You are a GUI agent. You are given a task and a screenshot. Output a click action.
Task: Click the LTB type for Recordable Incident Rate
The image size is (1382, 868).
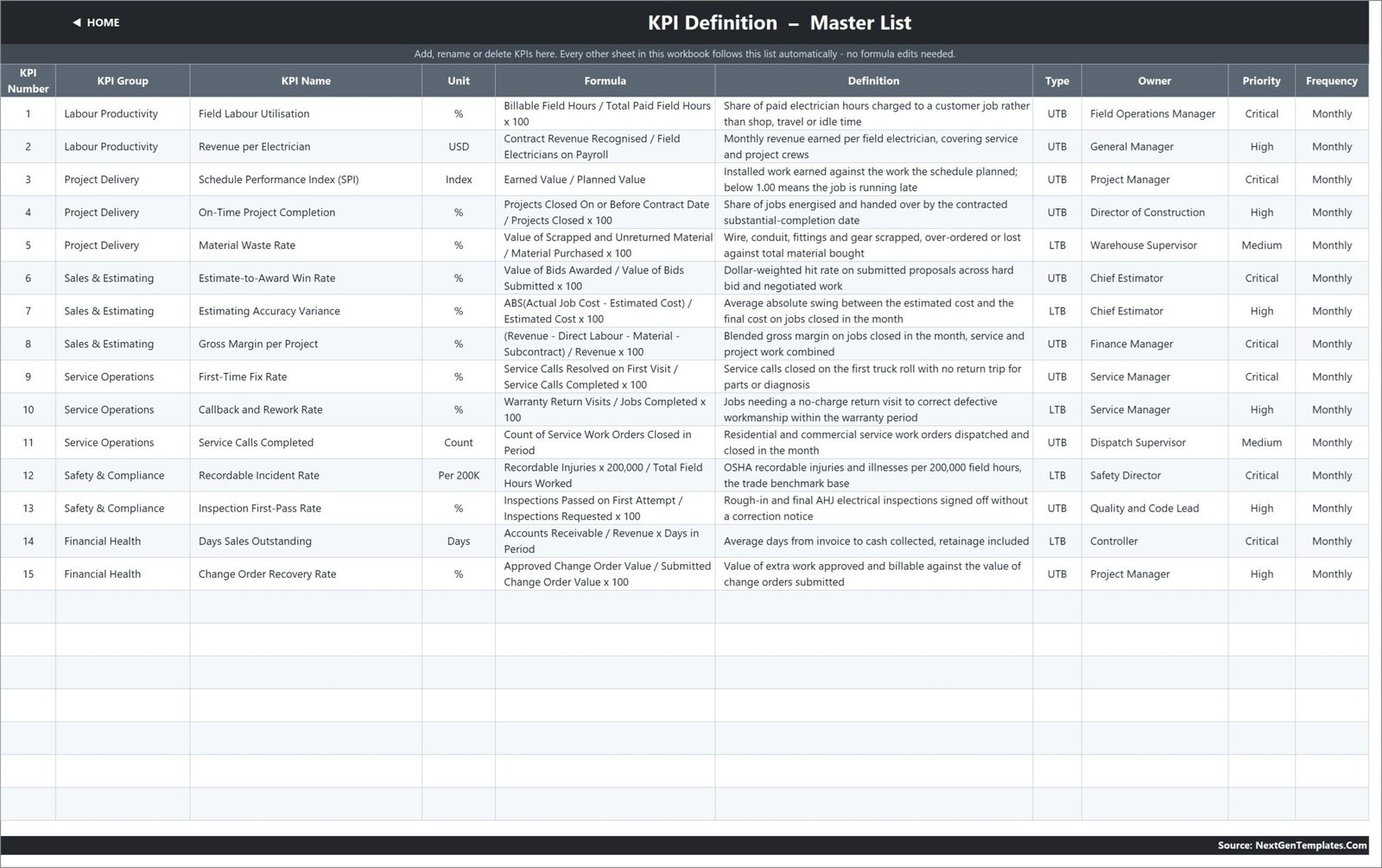tap(1056, 475)
